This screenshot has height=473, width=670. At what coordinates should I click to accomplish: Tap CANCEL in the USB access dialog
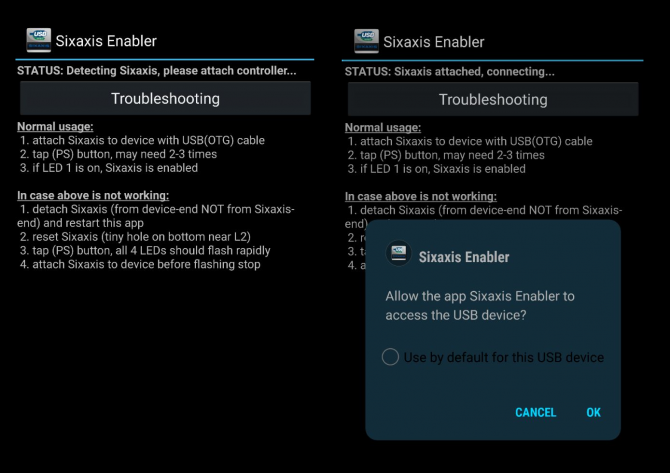coord(535,412)
